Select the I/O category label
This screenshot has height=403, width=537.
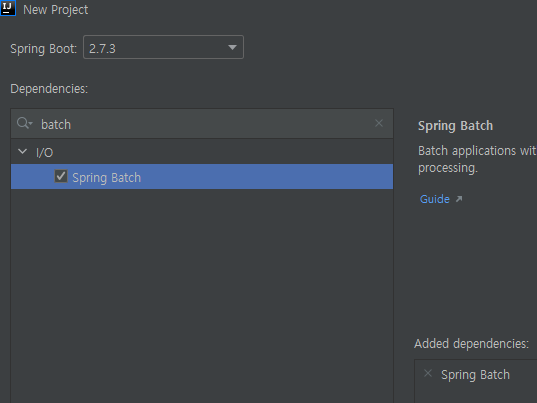[x=45, y=153]
